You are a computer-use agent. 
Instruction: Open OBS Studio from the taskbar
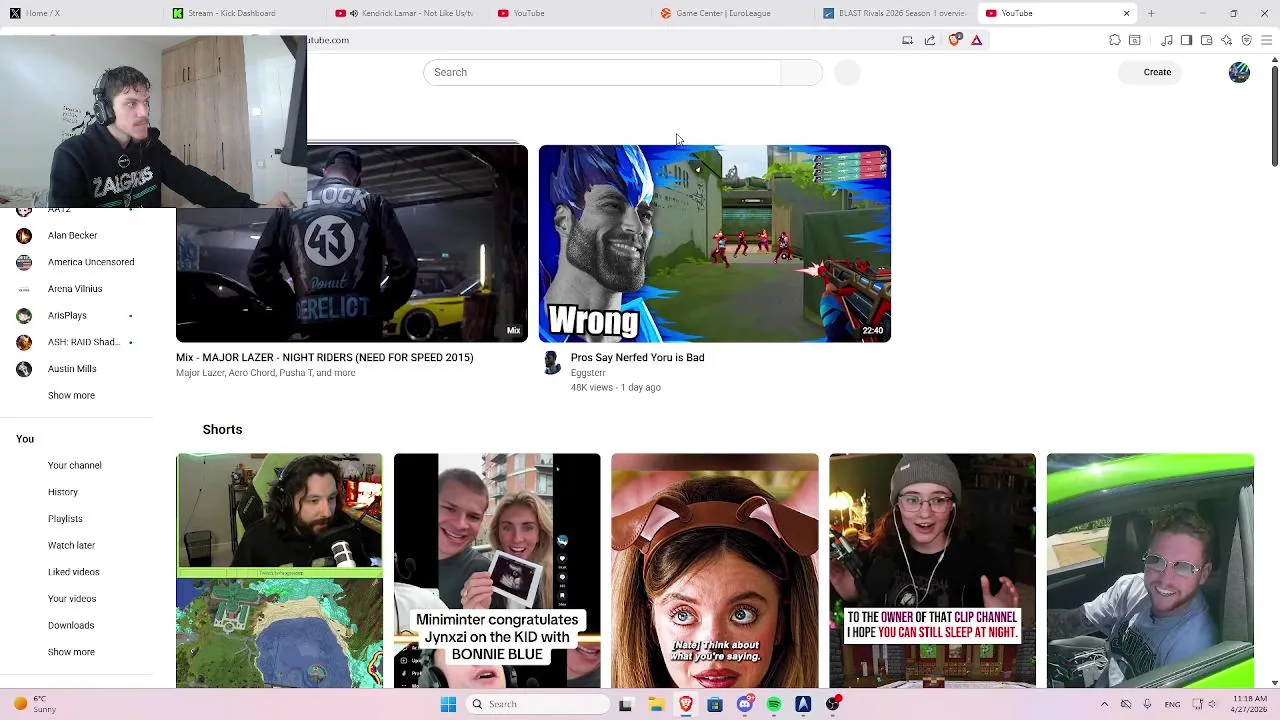(833, 704)
